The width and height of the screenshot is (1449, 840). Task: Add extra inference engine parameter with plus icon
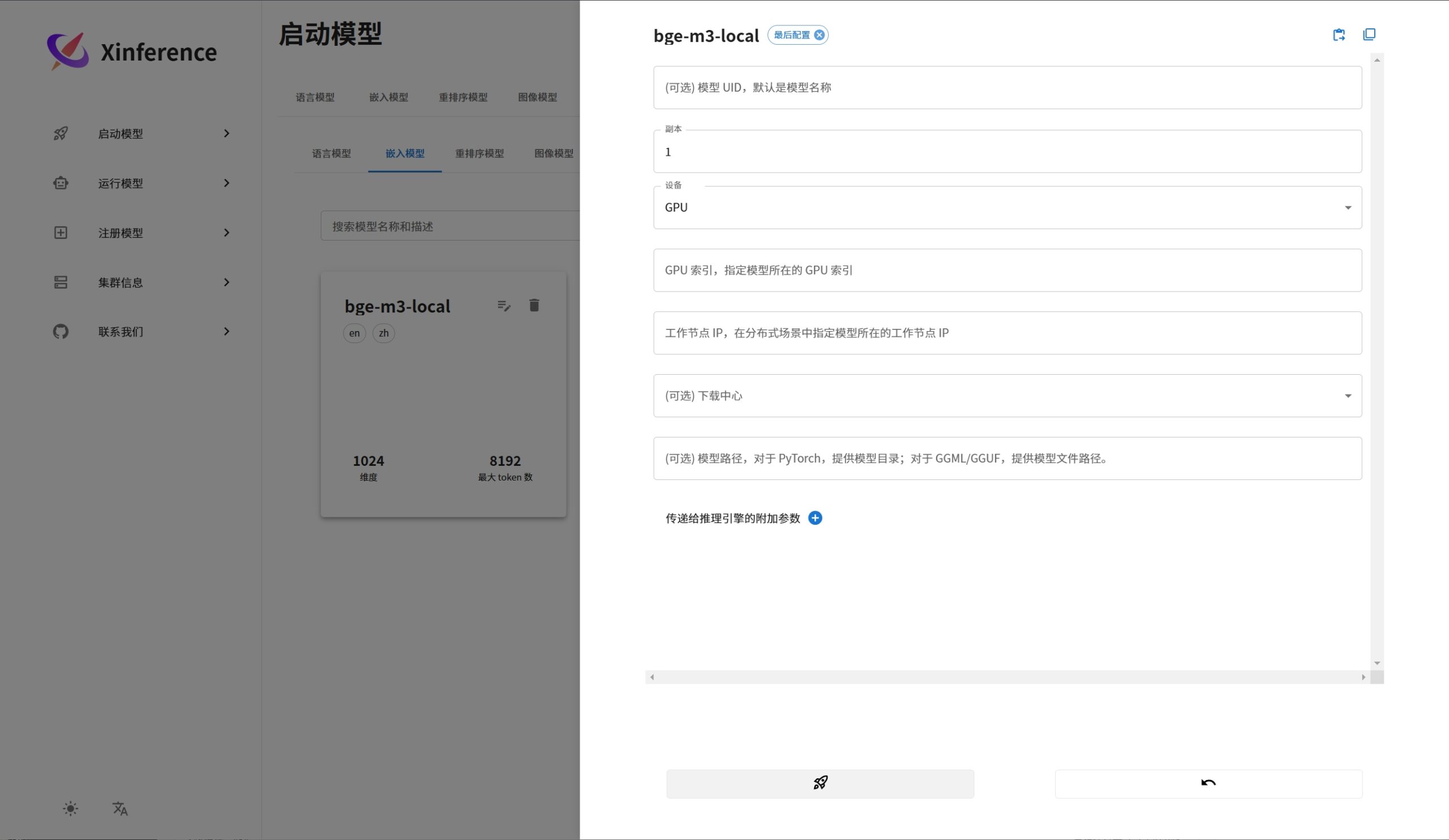[814, 518]
